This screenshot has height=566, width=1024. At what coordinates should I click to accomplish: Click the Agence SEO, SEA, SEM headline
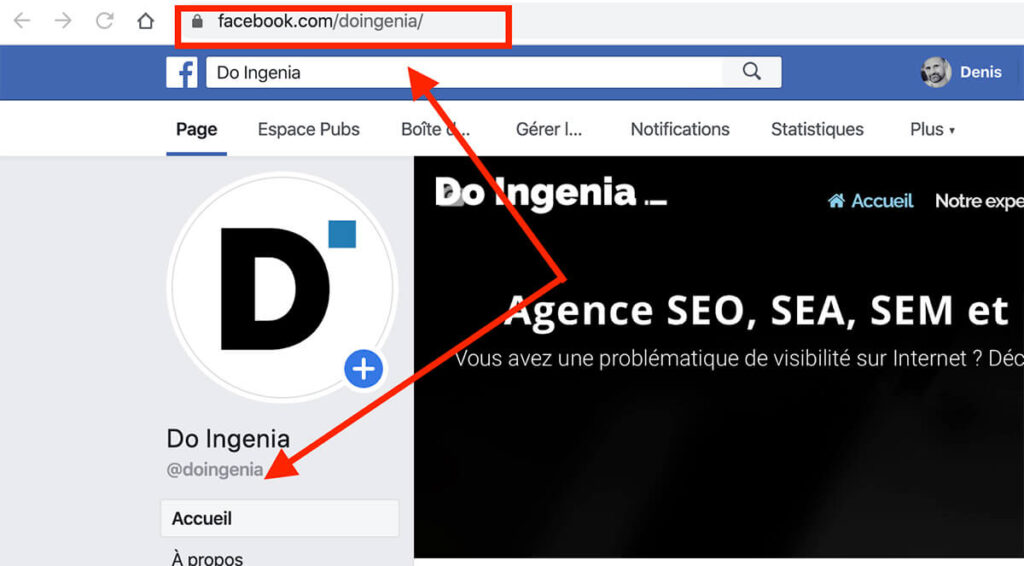coord(756,310)
